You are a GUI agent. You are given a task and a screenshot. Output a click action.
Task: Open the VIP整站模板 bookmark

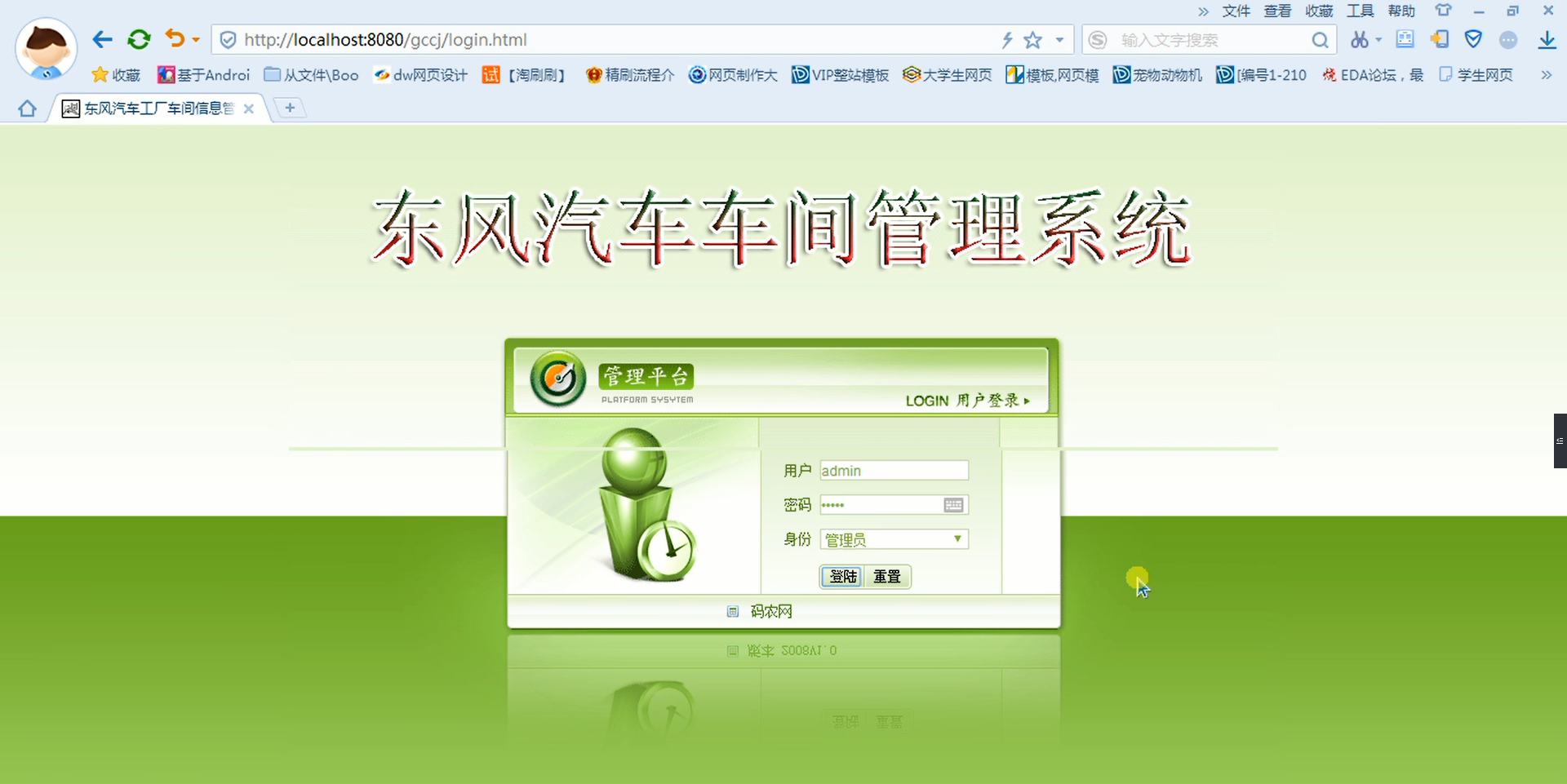click(x=840, y=75)
